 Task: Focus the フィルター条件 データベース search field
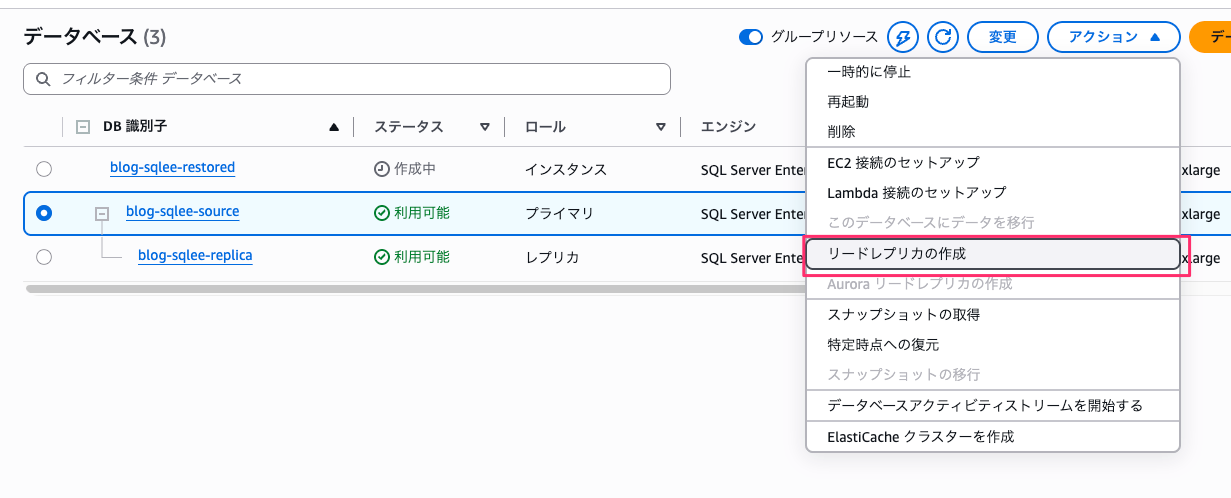pyautogui.click(x=346, y=79)
